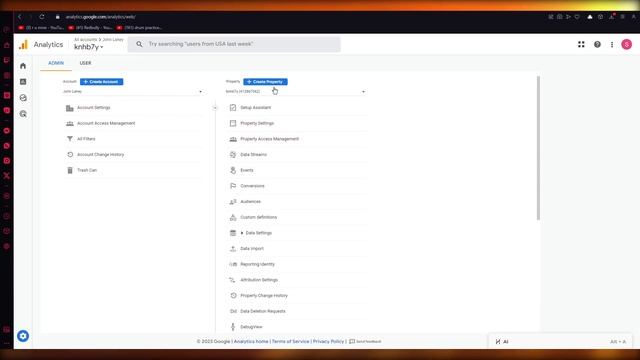
Task: Click the X icon in browser sidebar
Action: (7, 176)
